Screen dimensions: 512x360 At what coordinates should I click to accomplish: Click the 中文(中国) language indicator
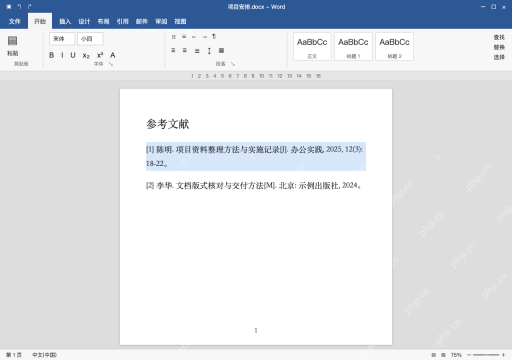click(x=44, y=355)
